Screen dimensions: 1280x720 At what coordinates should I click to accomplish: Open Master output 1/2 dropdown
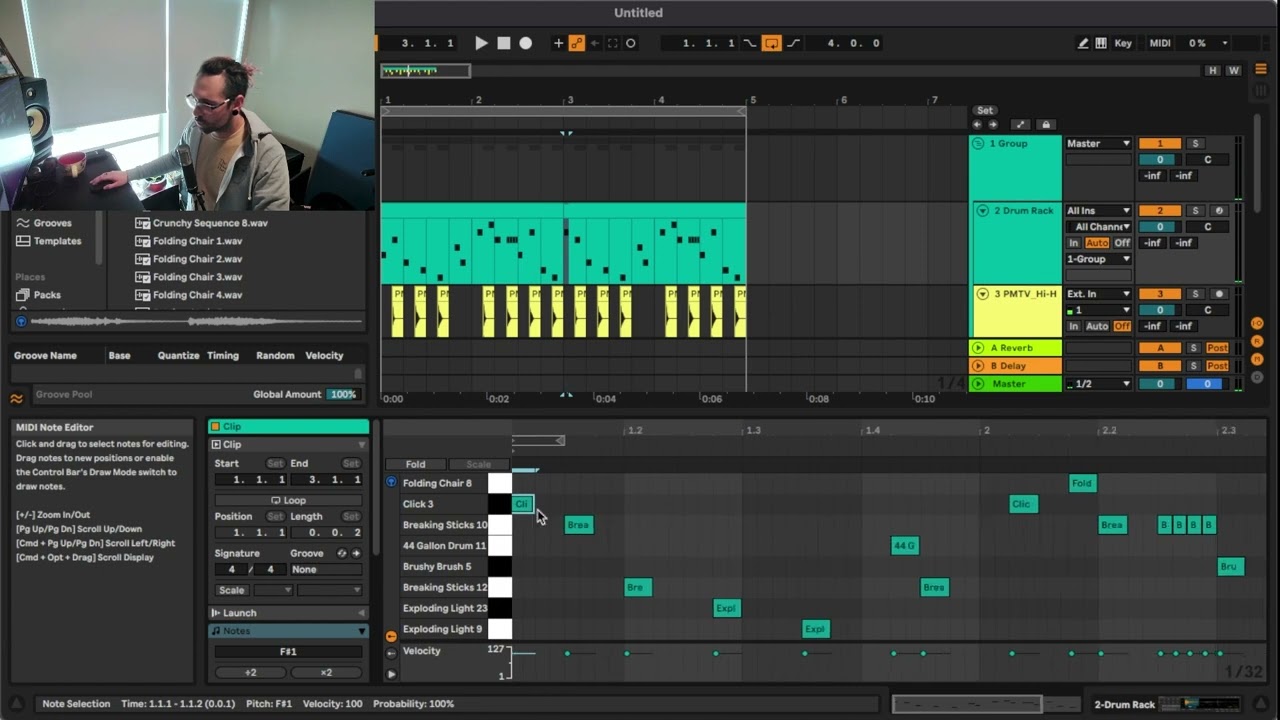(x=1098, y=384)
